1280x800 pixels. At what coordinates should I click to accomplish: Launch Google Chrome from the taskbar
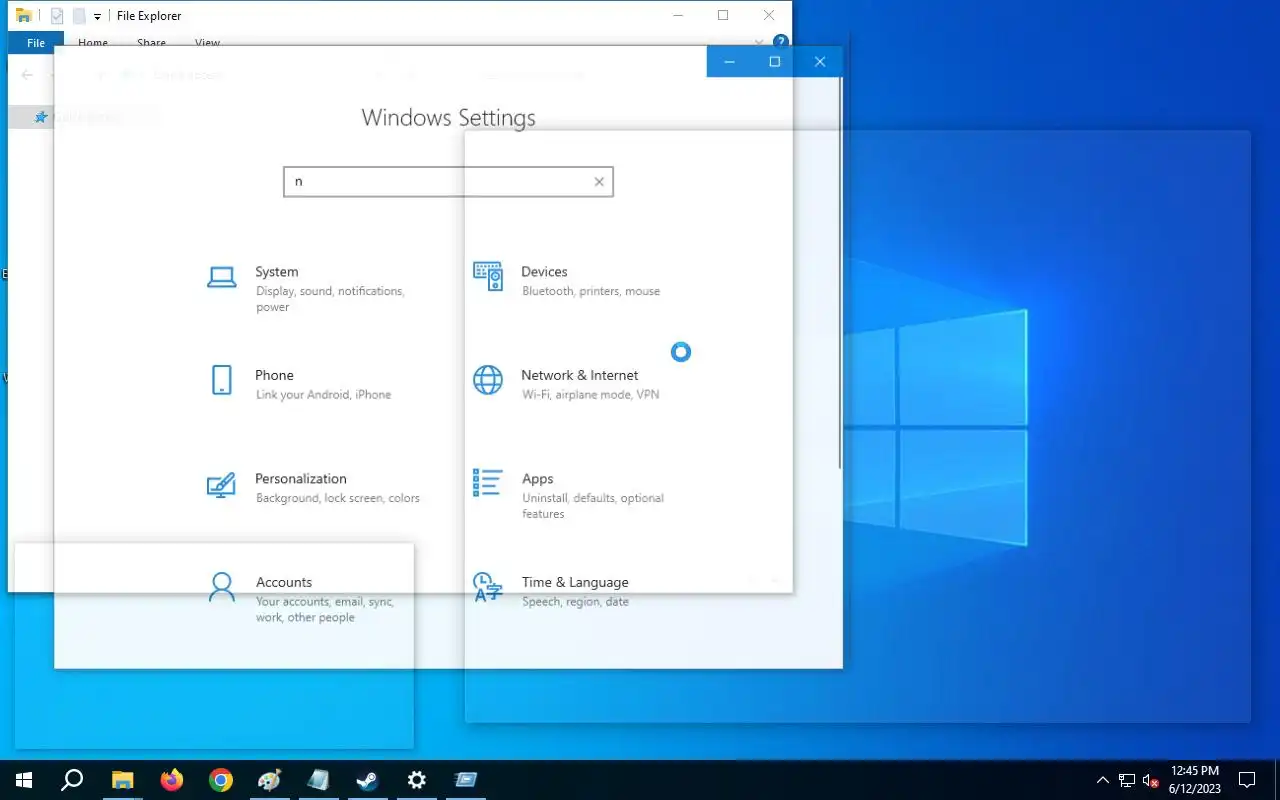pyautogui.click(x=221, y=780)
